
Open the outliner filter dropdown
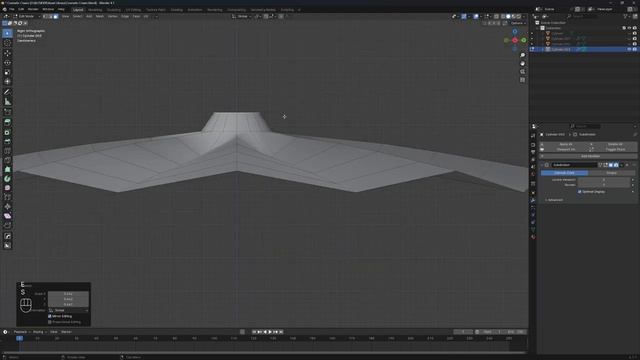pos(627,16)
